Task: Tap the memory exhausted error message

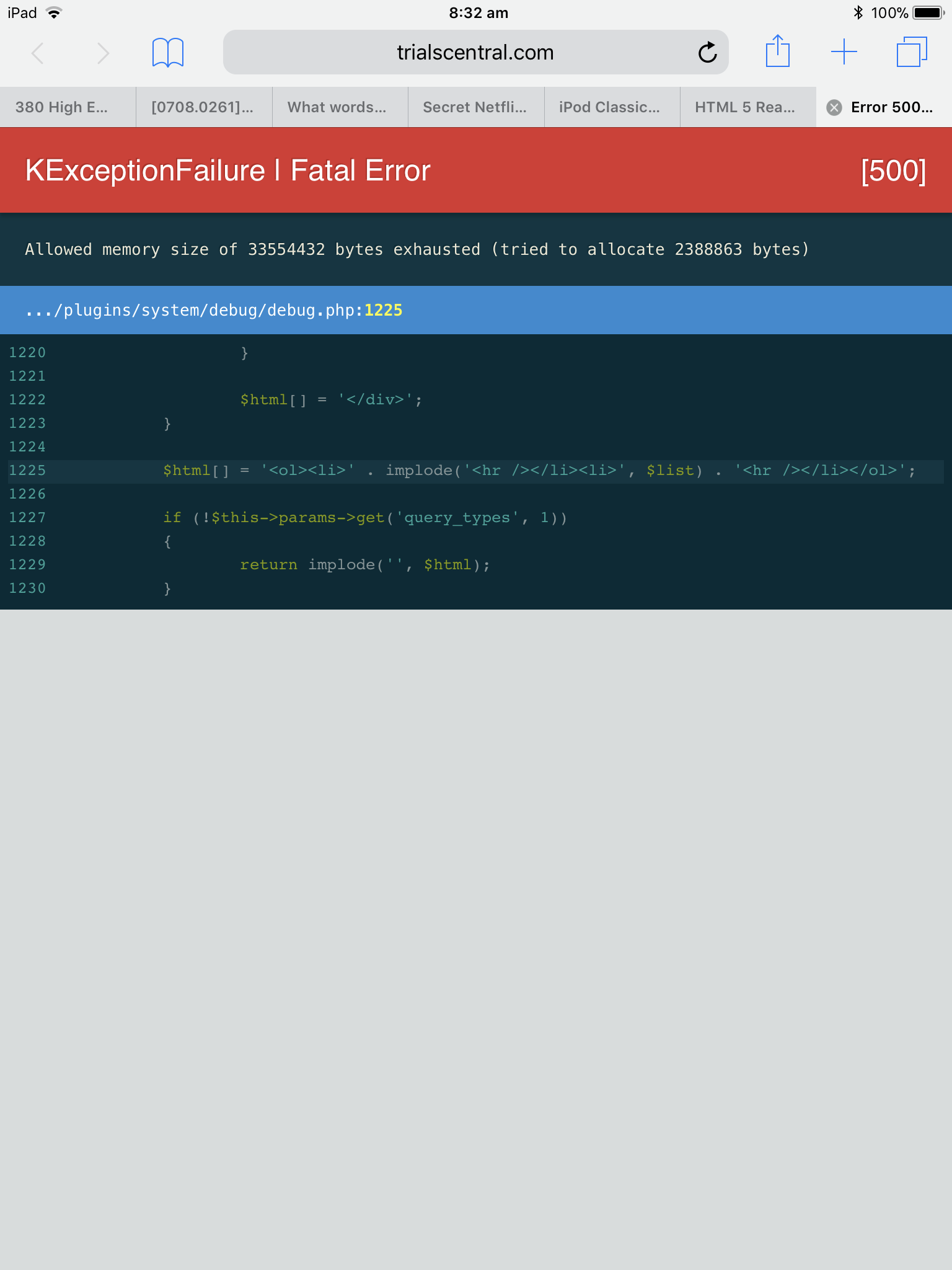Action: coord(416,249)
